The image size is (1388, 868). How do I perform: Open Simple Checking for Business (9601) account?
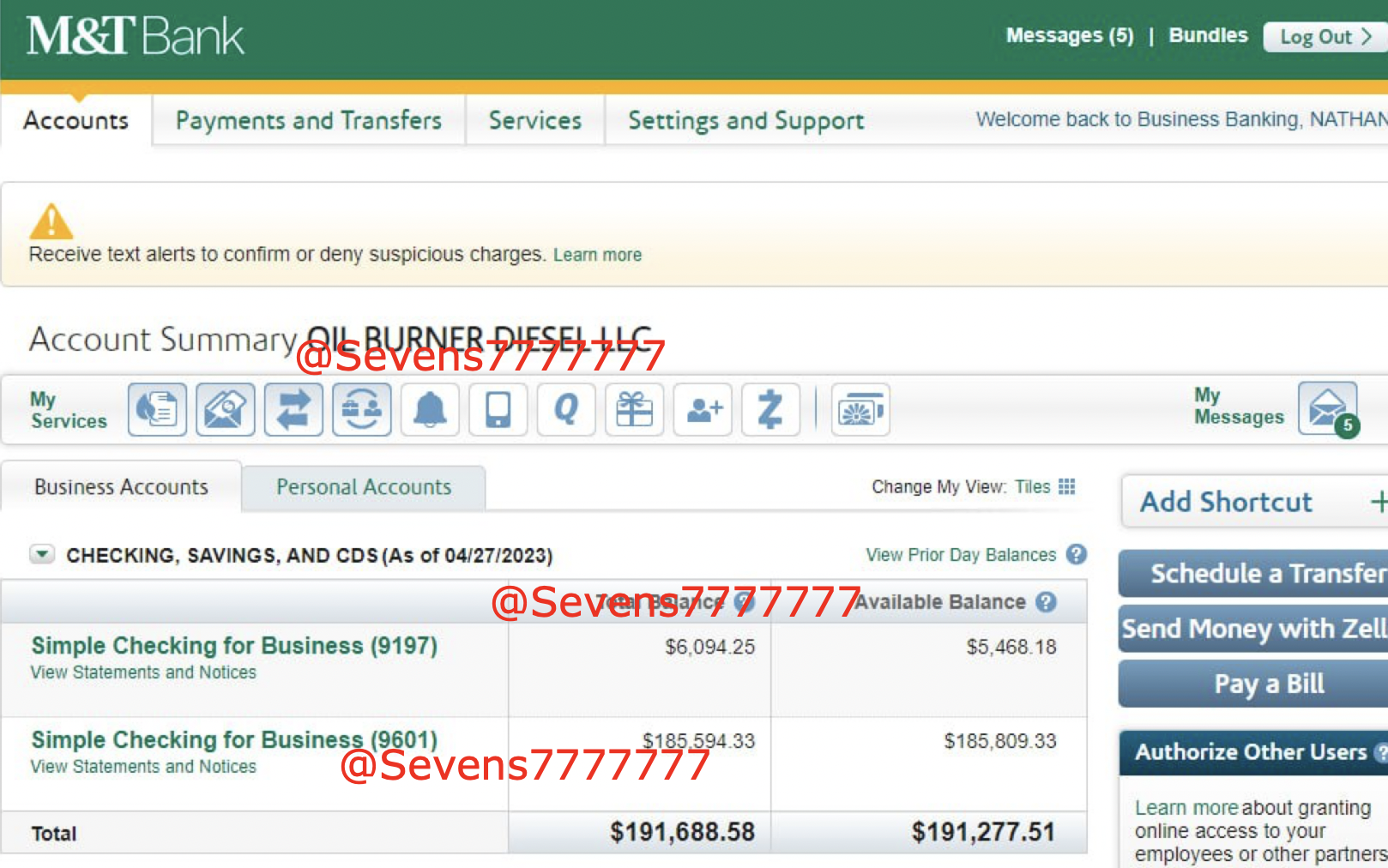234,739
